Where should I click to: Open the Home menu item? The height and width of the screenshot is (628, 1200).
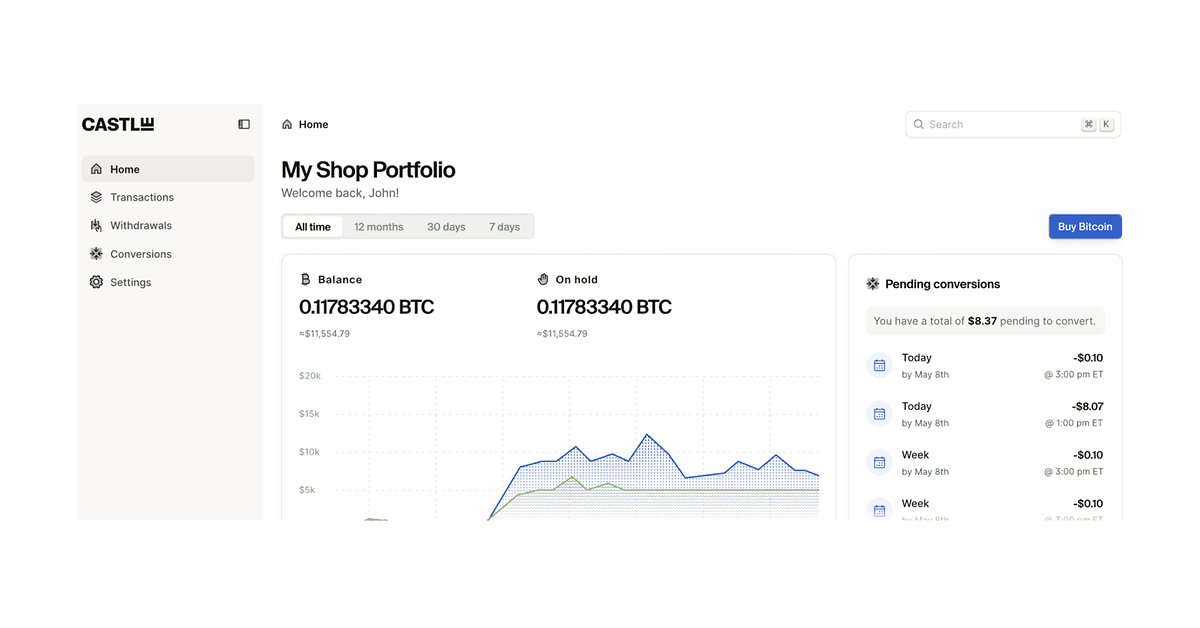coord(168,169)
